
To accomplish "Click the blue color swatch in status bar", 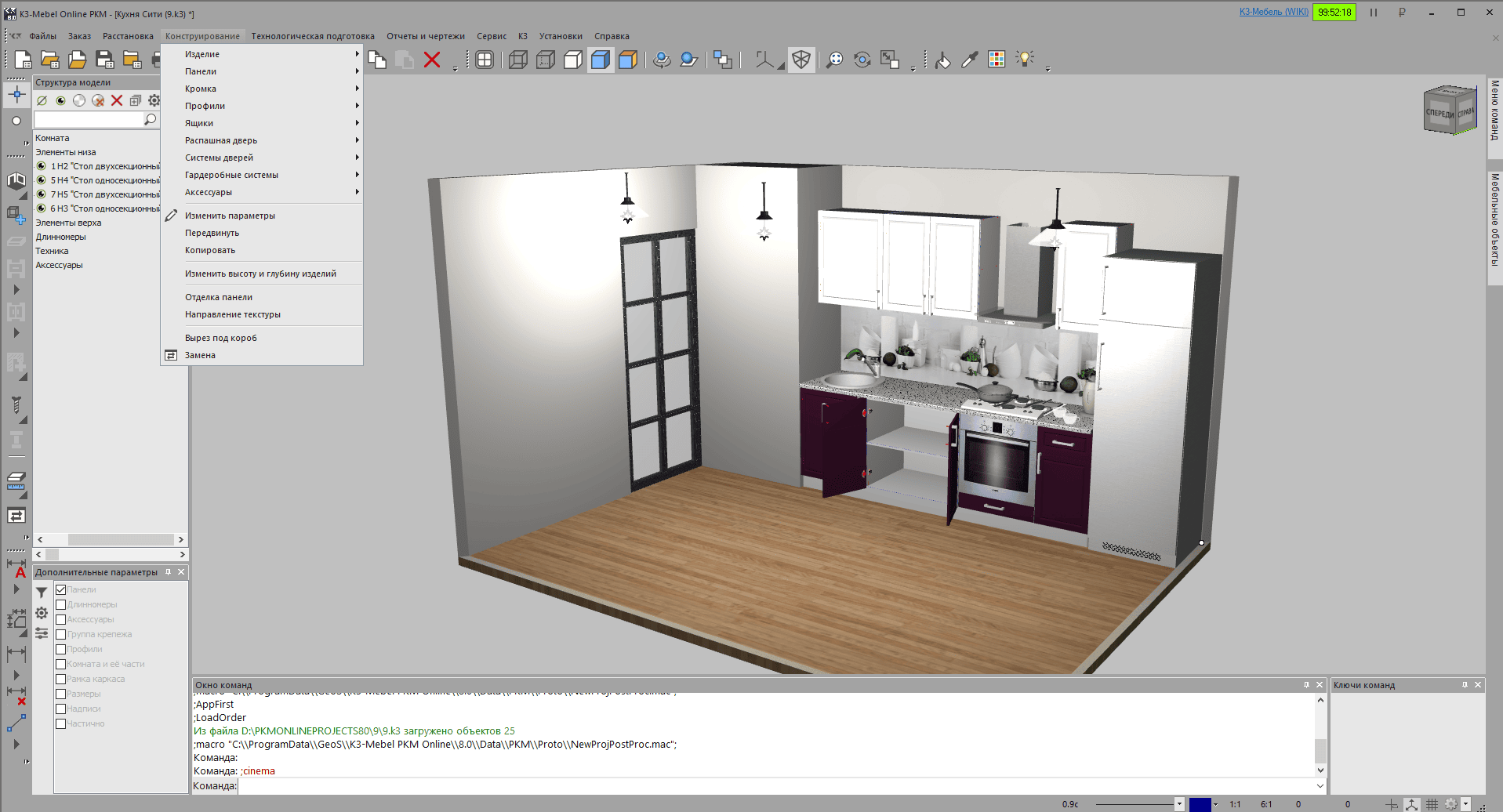I will (1200, 804).
